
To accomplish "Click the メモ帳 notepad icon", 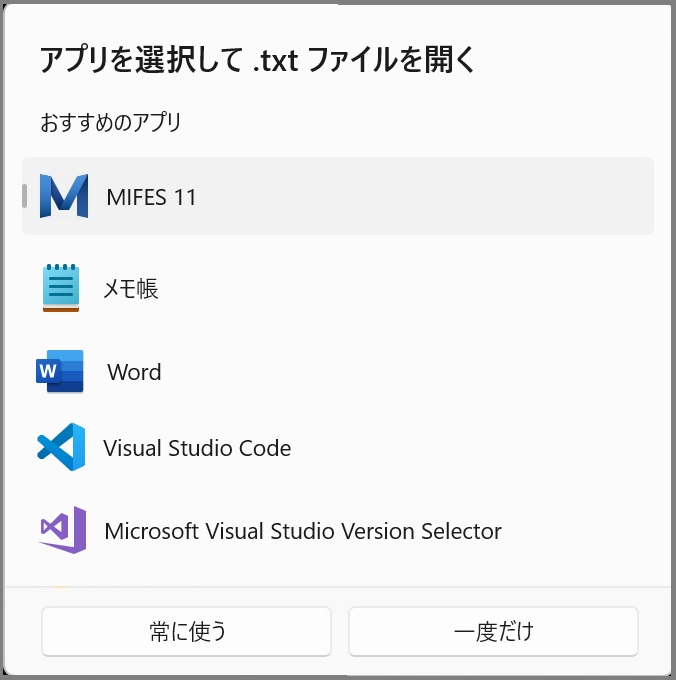I will click(x=61, y=288).
